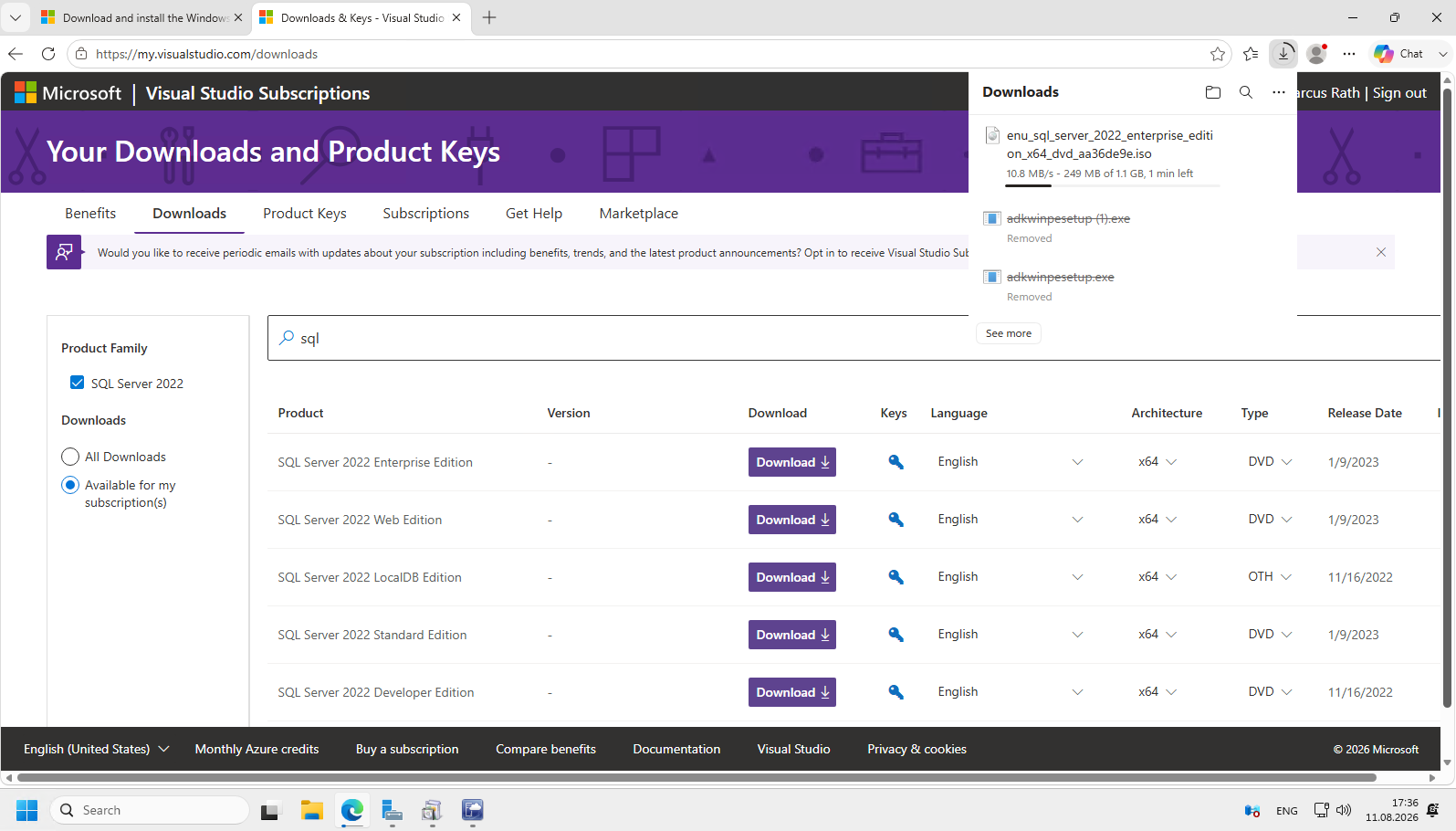Open Compare benefits footer link
The image size is (1456, 831).
[x=546, y=749]
